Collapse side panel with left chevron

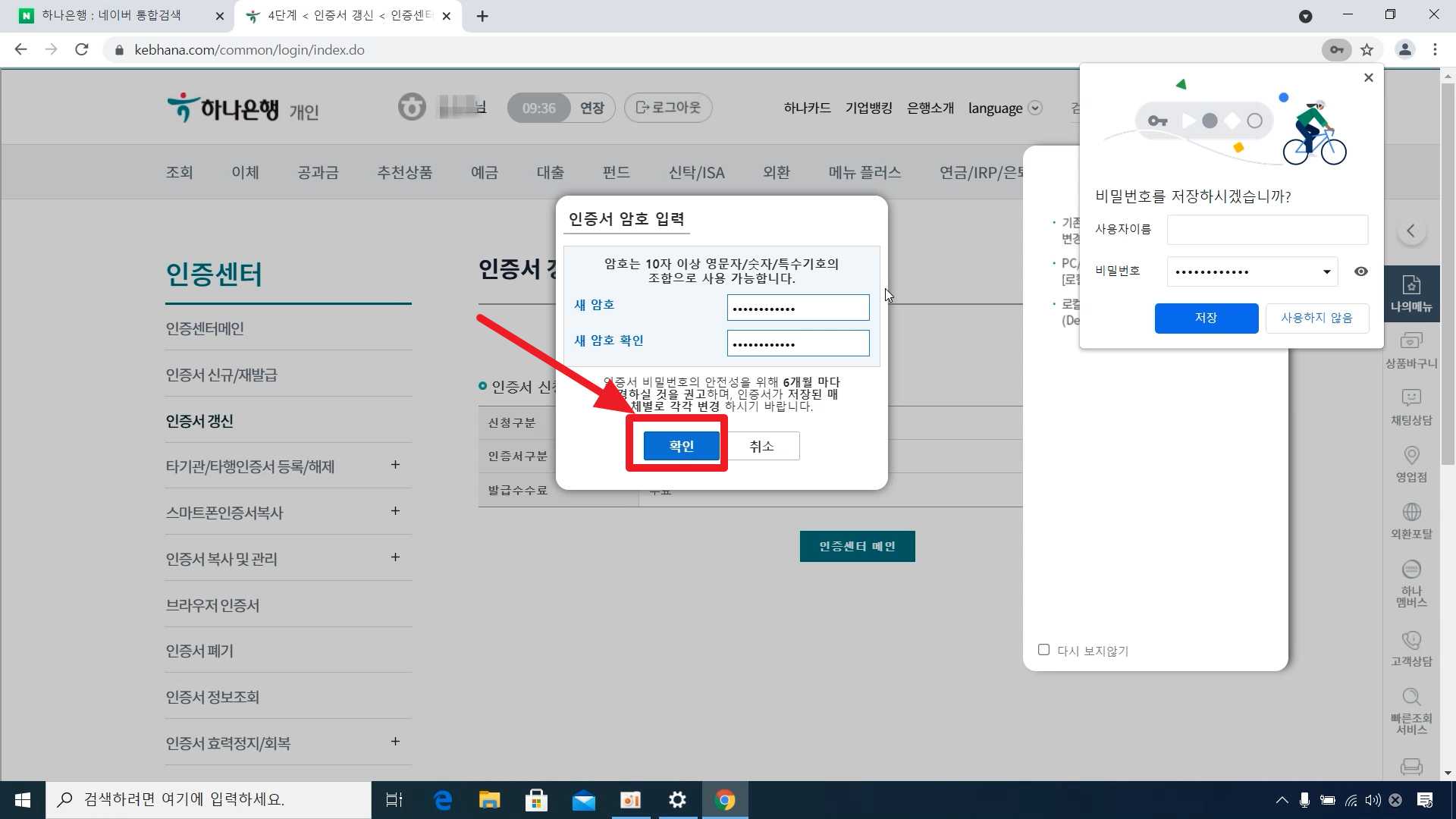click(1410, 231)
